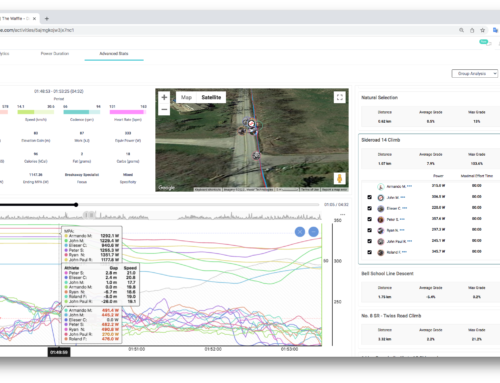The height and width of the screenshot is (383, 500).
Task: Click the teal Cadence range bar
Action: 82,112
